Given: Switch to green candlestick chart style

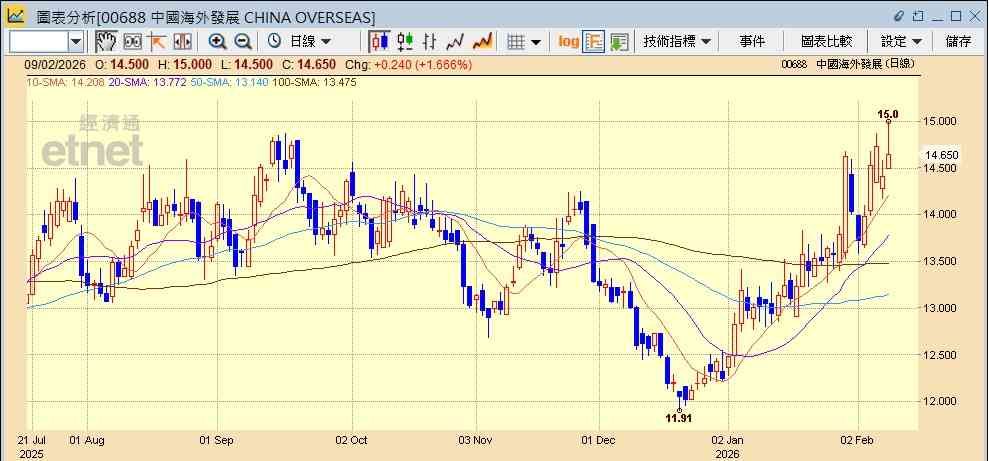Looking at the screenshot, I should [405, 42].
